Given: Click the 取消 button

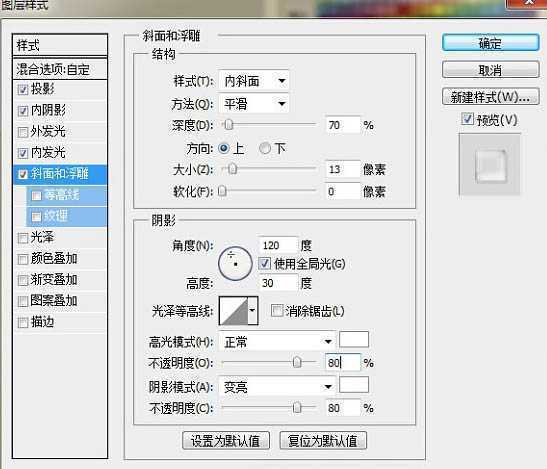Looking at the screenshot, I should 490,70.
